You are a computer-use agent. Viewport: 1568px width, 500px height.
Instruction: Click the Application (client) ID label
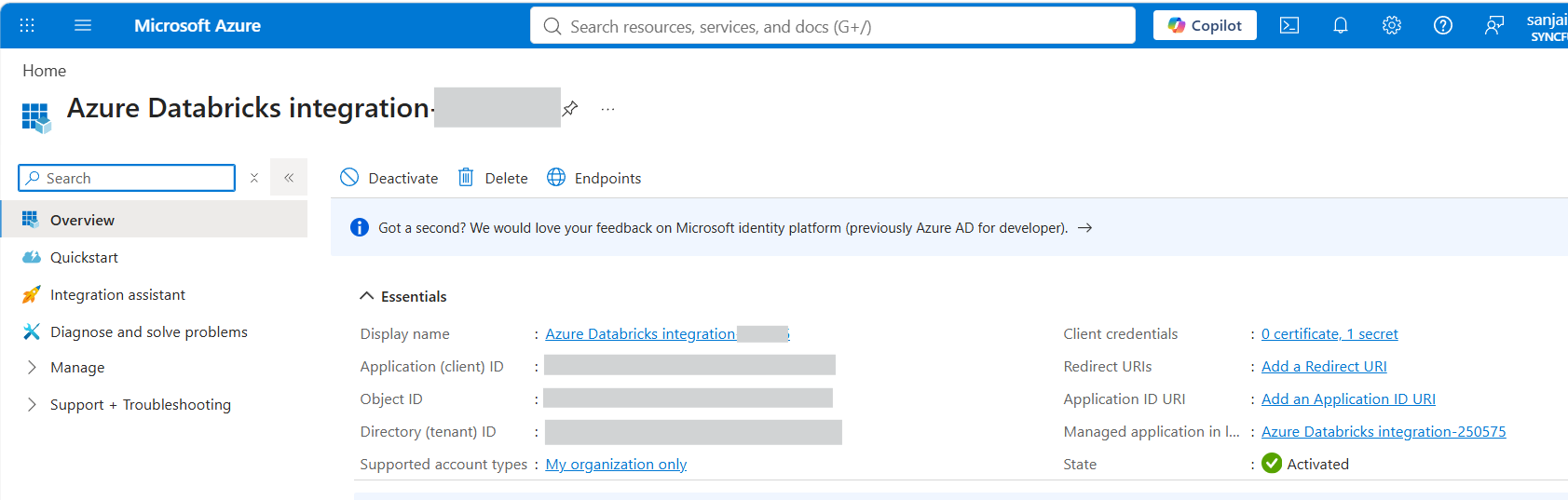(432, 366)
